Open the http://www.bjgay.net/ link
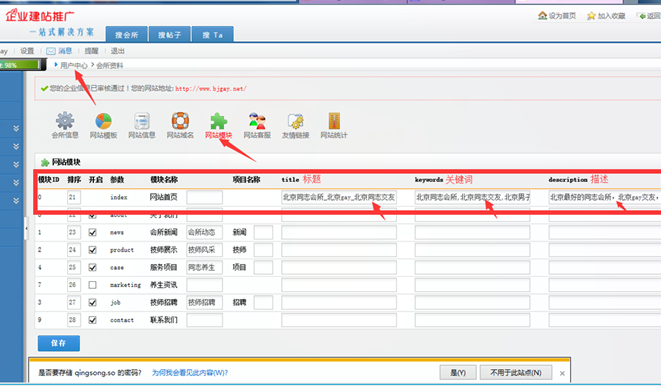This screenshot has width=661, height=386. 211,89
